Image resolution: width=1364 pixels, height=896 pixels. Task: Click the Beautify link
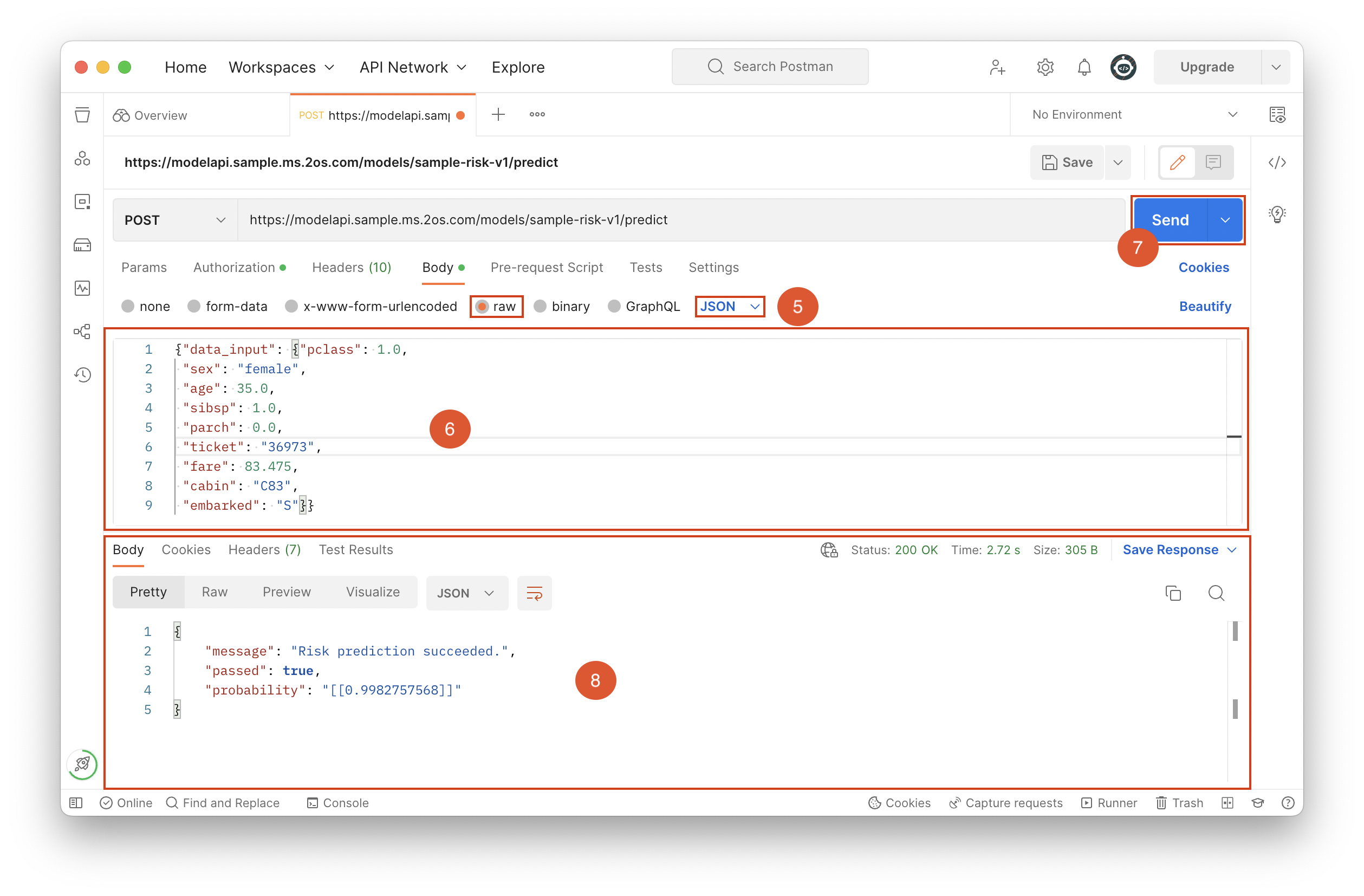1205,307
